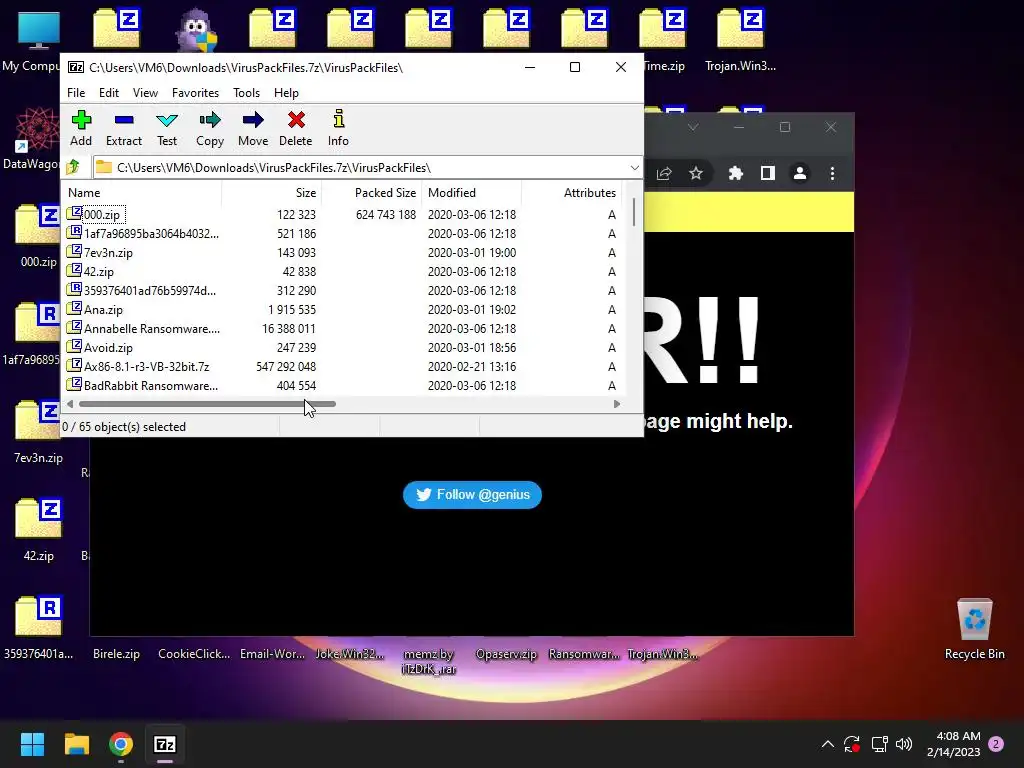Sort by Modified column header
The height and width of the screenshot is (768, 1024).
(x=472, y=193)
